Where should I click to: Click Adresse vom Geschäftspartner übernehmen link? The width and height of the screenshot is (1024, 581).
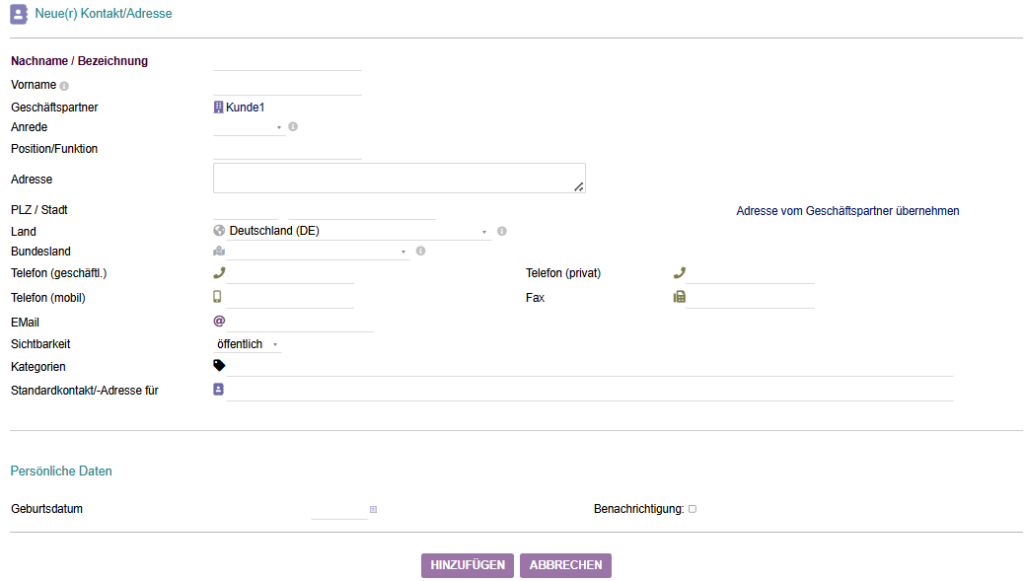[x=847, y=211]
